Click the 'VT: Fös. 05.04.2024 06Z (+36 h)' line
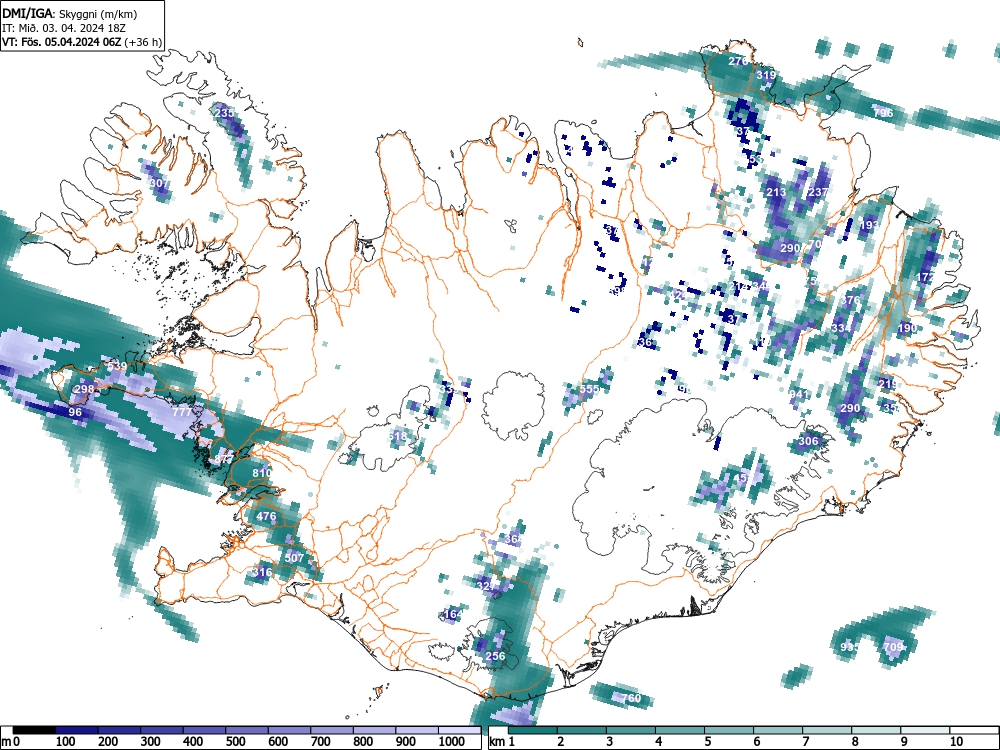The image size is (1000, 750). pos(82,42)
